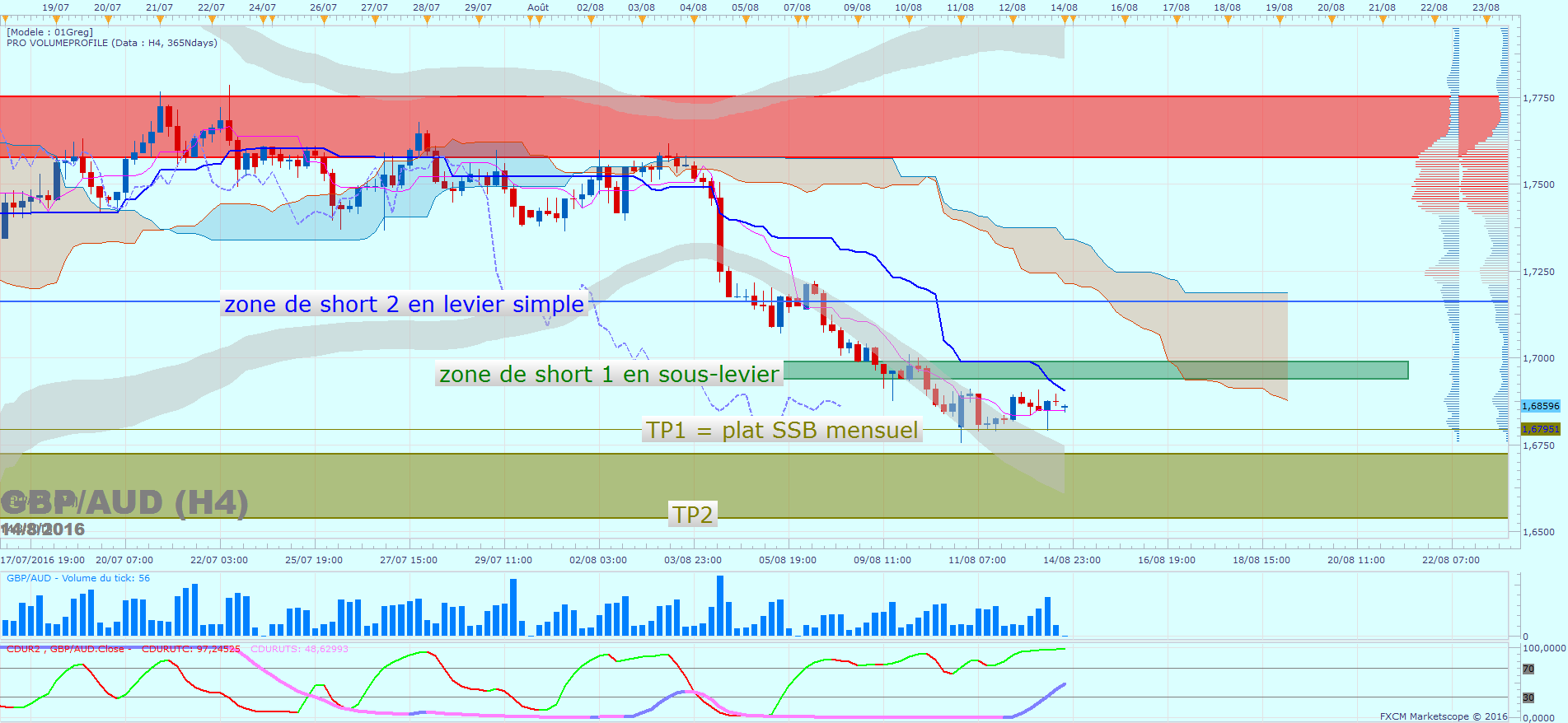Click the "TP2" target label
Screen dimensions: 1568x723
692,515
